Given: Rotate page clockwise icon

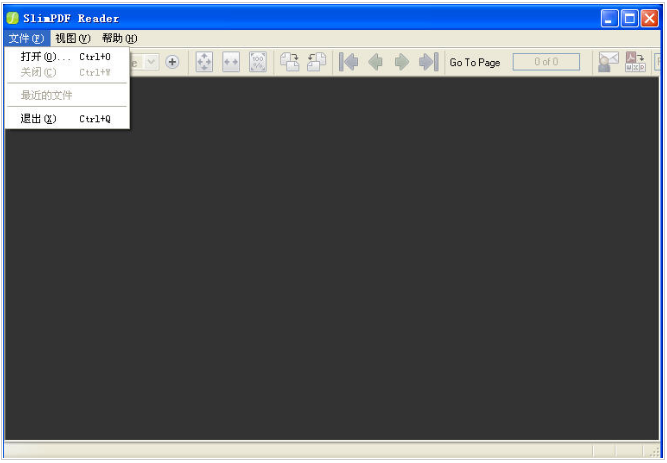Looking at the screenshot, I should point(290,62).
